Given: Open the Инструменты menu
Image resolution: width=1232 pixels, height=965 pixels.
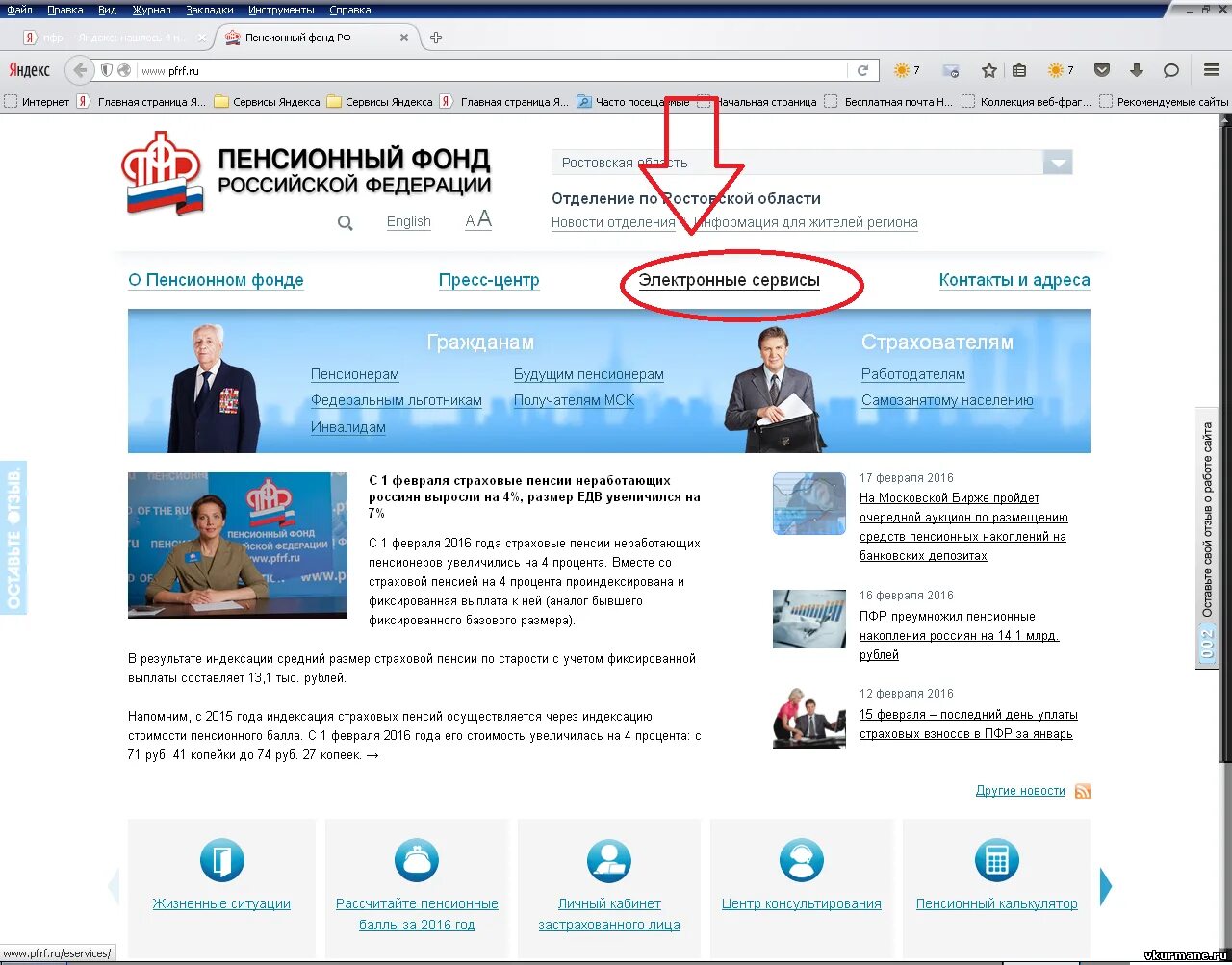Looking at the screenshot, I should [x=281, y=10].
